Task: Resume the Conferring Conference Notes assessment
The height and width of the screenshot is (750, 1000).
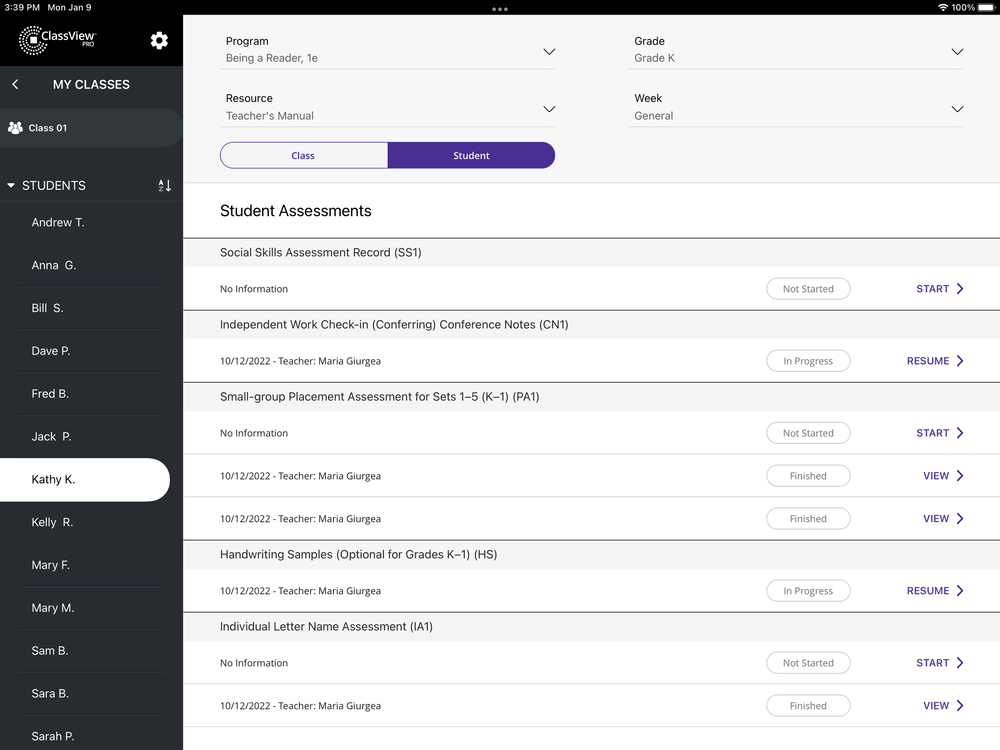Action: [926, 360]
